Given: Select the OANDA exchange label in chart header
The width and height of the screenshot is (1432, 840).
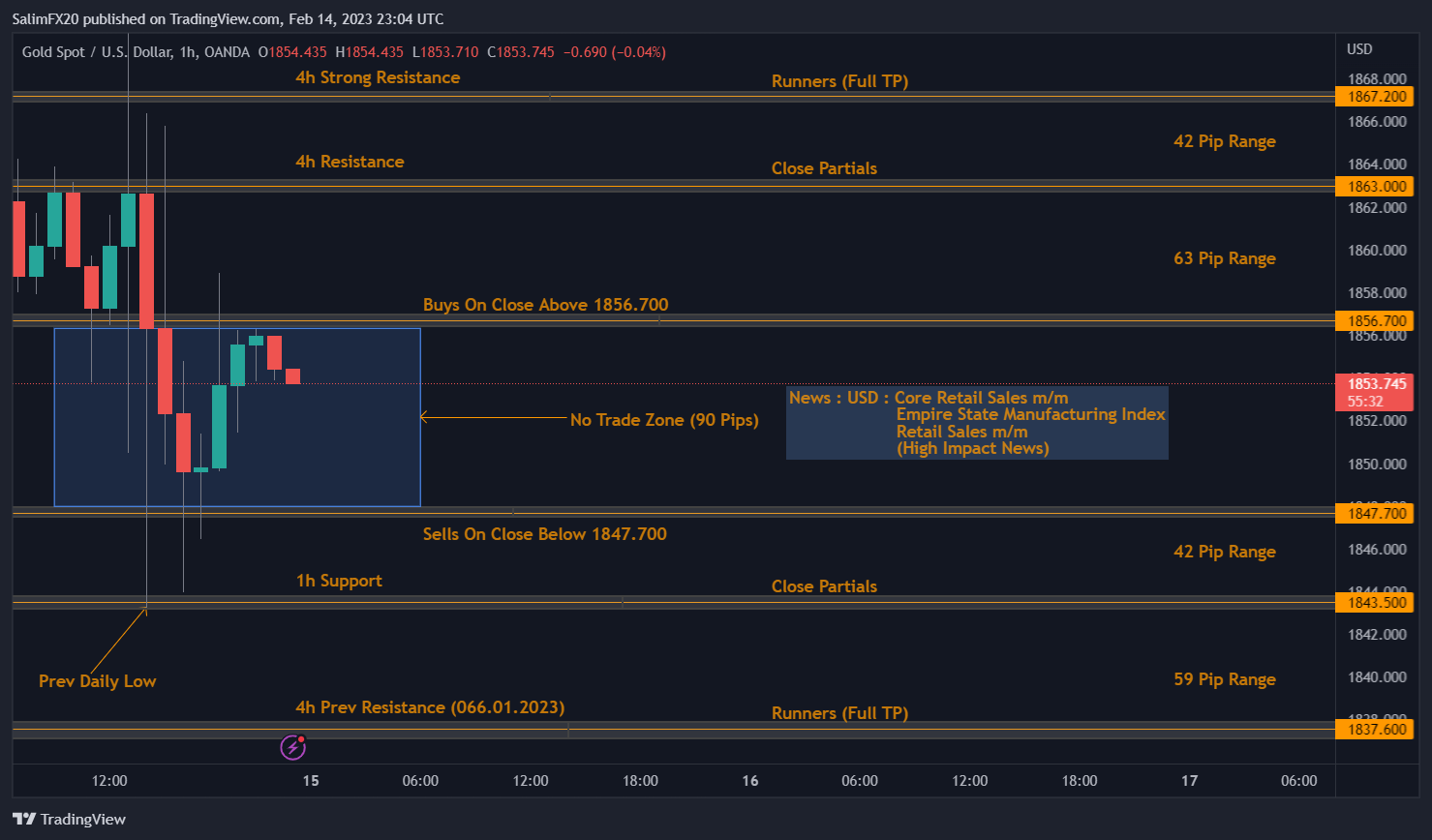Looking at the screenshot, I should pyautogui.click(x=223, y=52).
